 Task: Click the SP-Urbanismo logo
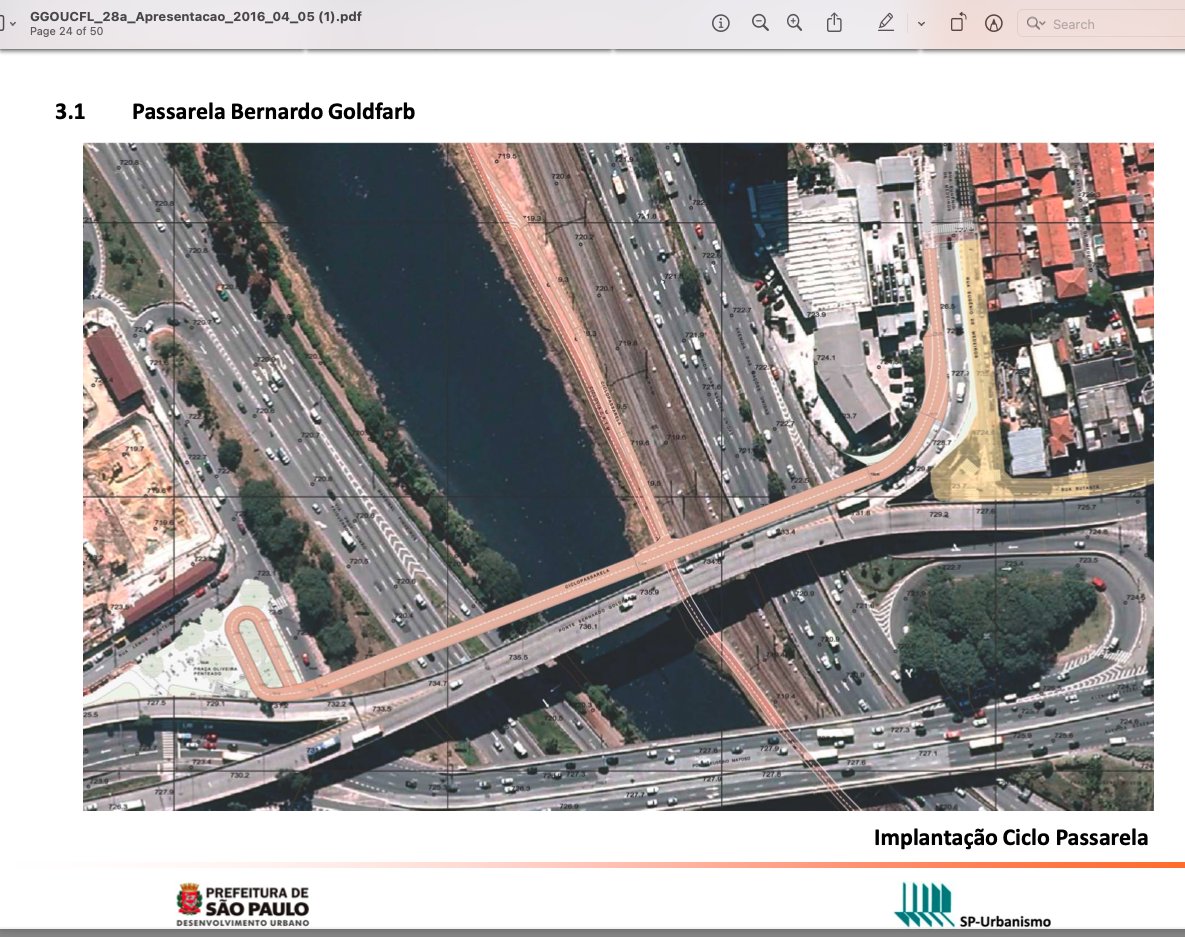[x=972, y=906]
